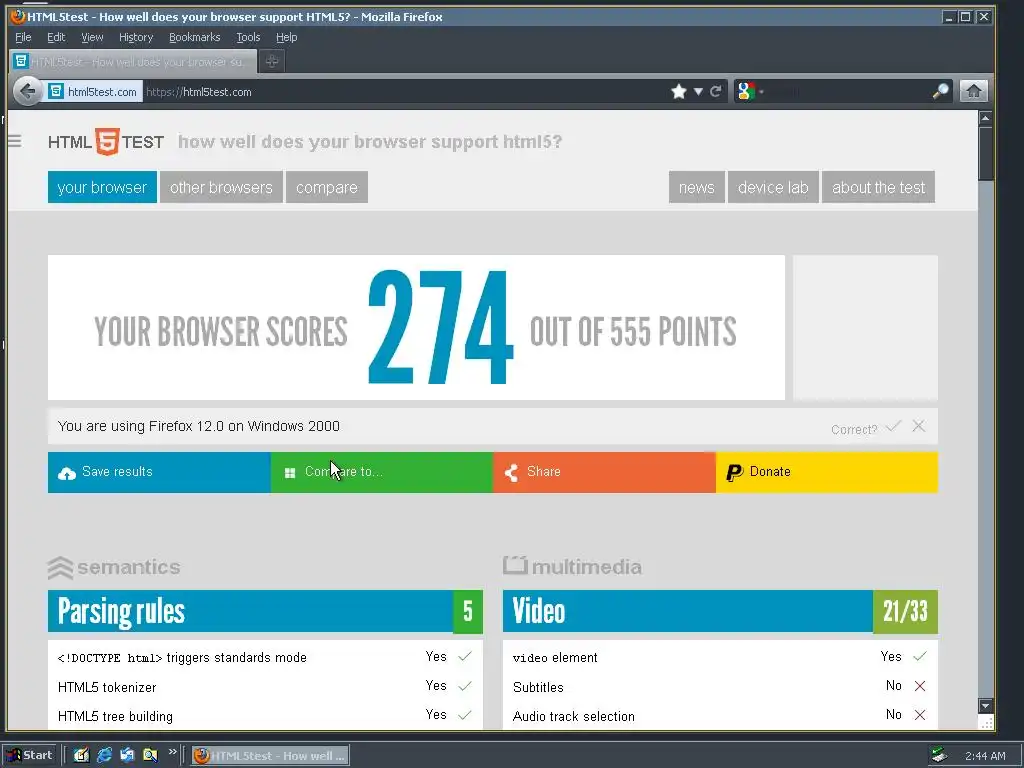1024x768 pixels.
Task: Click the 'HTML5 tree building' row text
Action: tap(115, 716)
